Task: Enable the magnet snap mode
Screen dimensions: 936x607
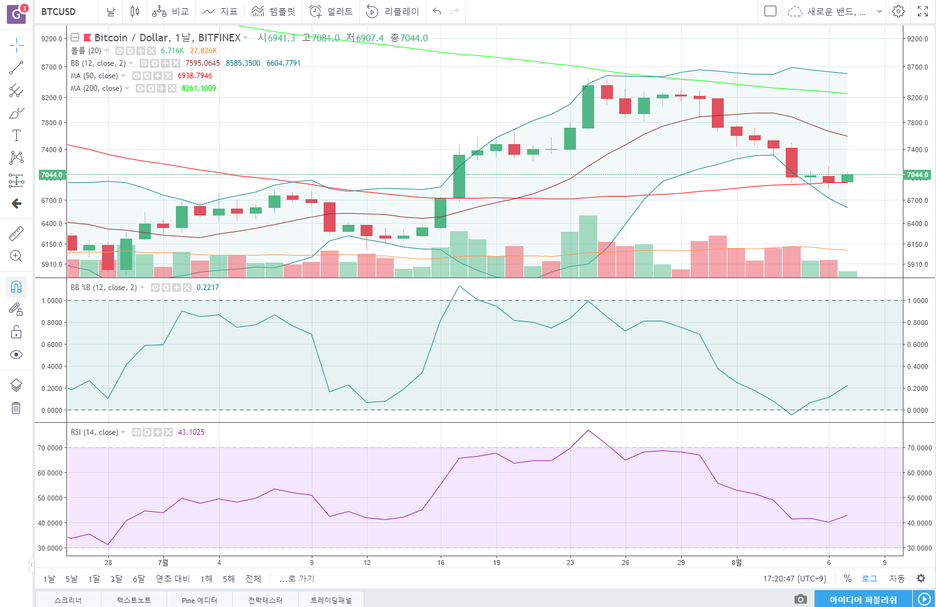Action: (x=16, y=287)
